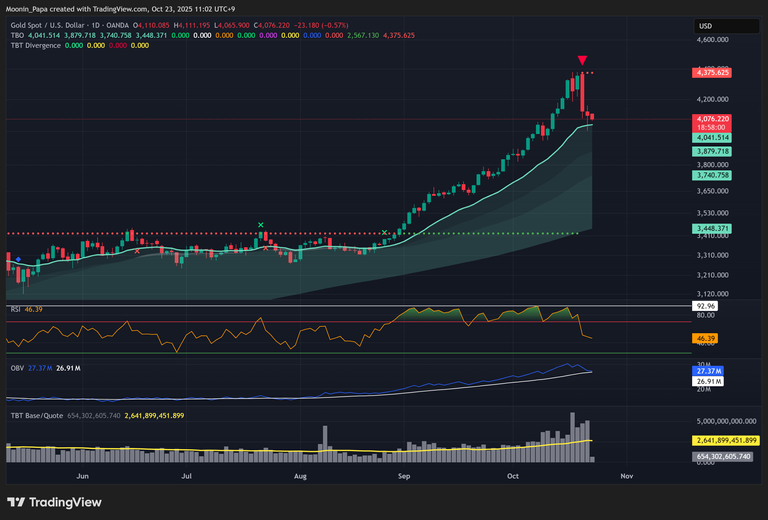
Task: Click the blue OBV value label 27.37M
Action: tap(706, 371)
